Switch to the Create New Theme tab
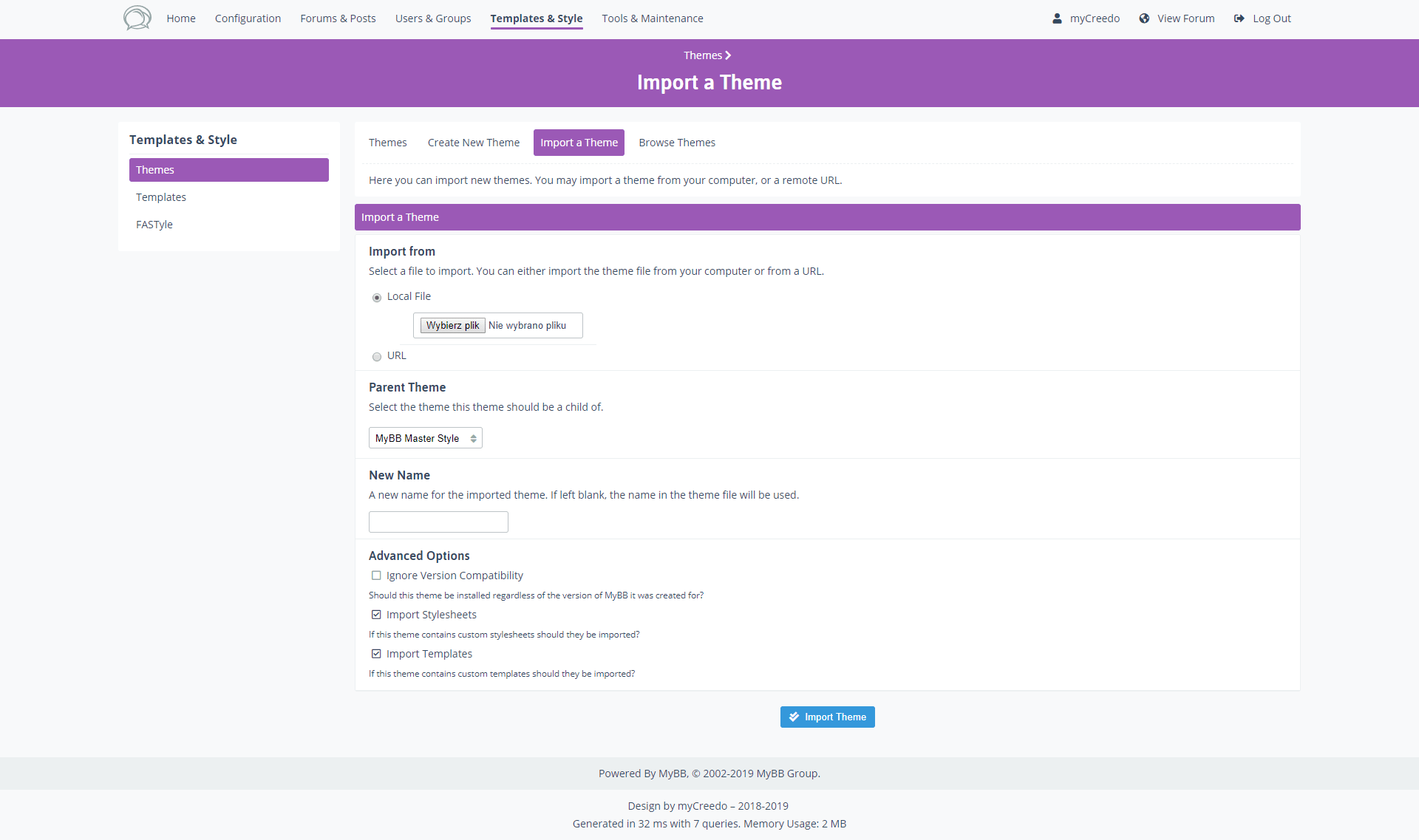This screenshot has height=840, width=1419. 473,143
